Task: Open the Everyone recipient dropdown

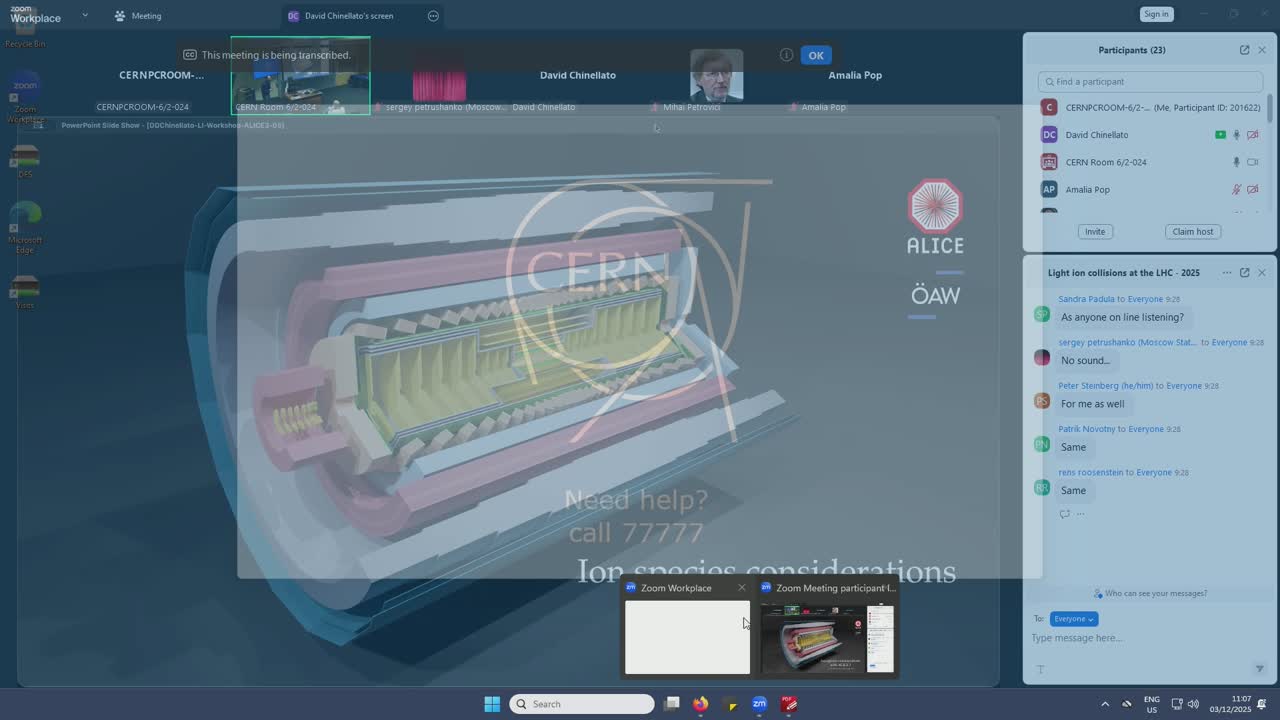Action: click(1073, 619)
